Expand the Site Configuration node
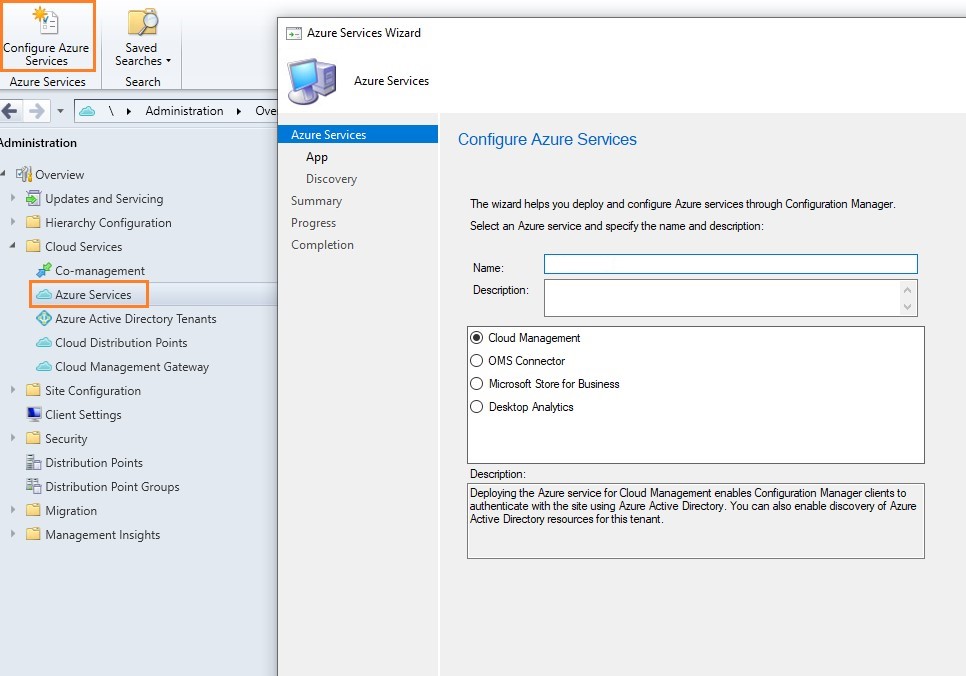 (13, 389)
